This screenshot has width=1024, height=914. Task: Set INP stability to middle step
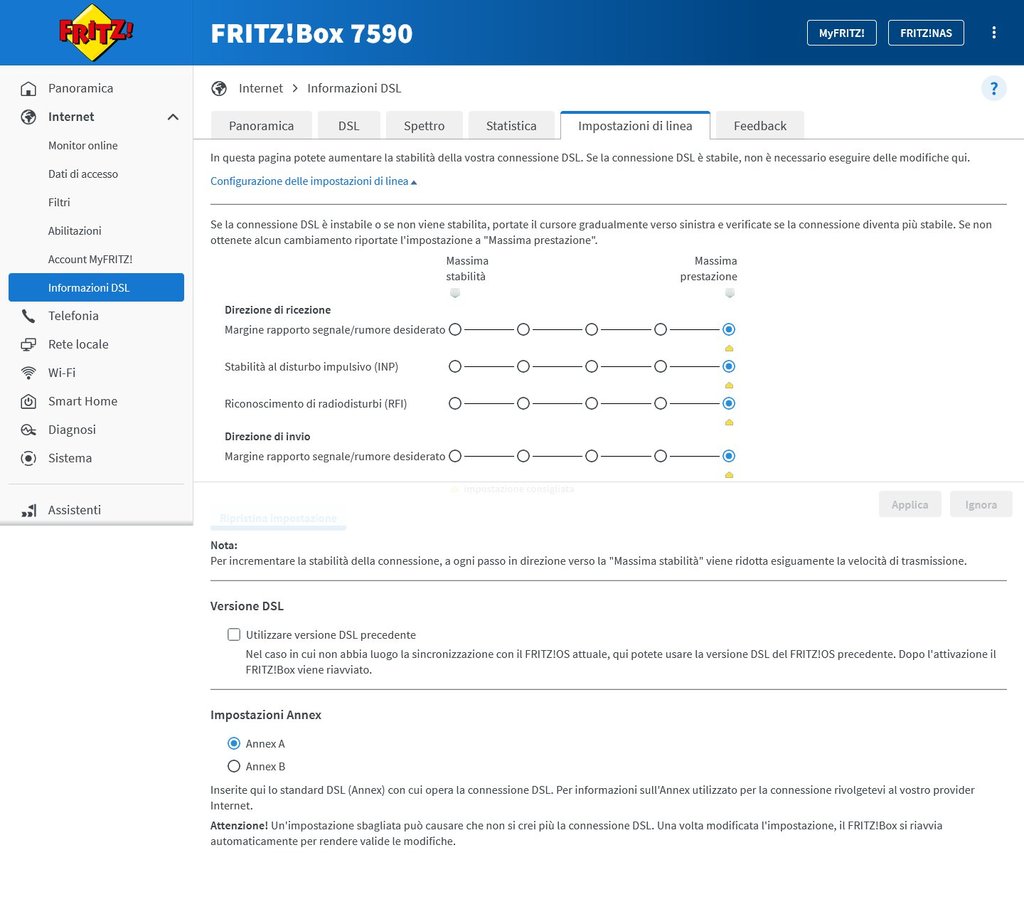tap(592, 367)
